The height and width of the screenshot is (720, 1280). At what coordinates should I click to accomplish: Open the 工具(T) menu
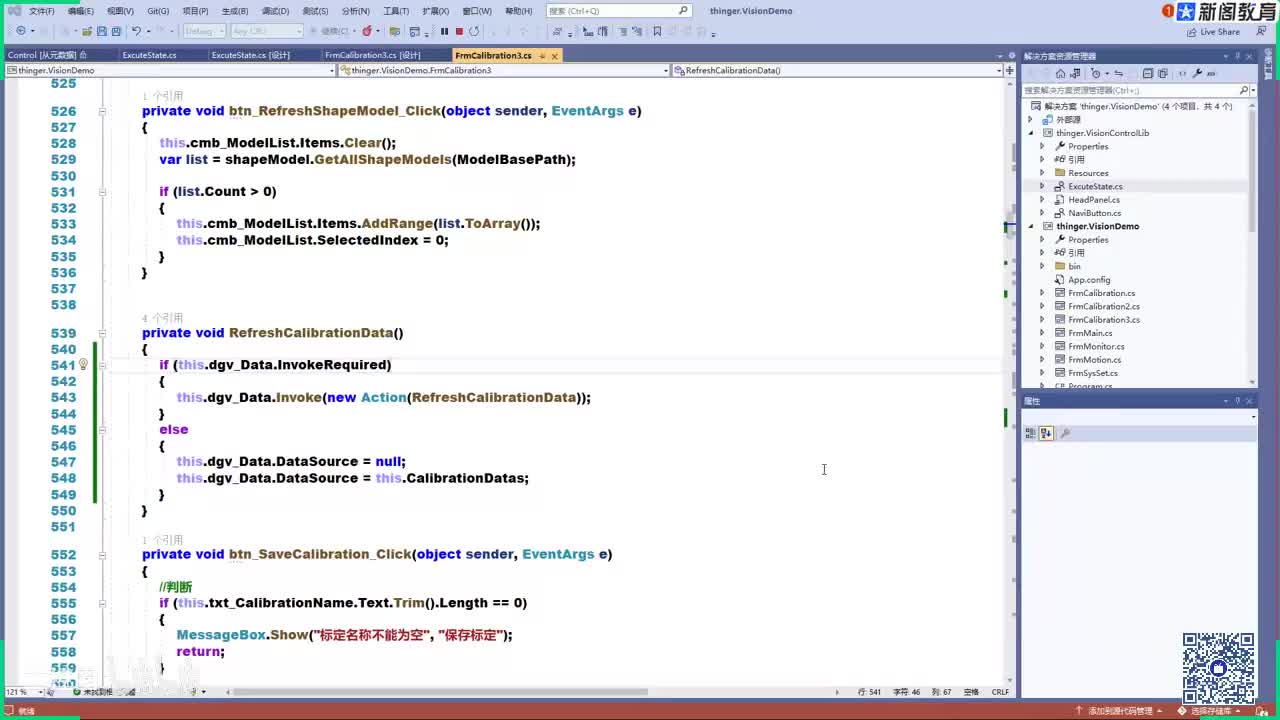tap(397, 11)
